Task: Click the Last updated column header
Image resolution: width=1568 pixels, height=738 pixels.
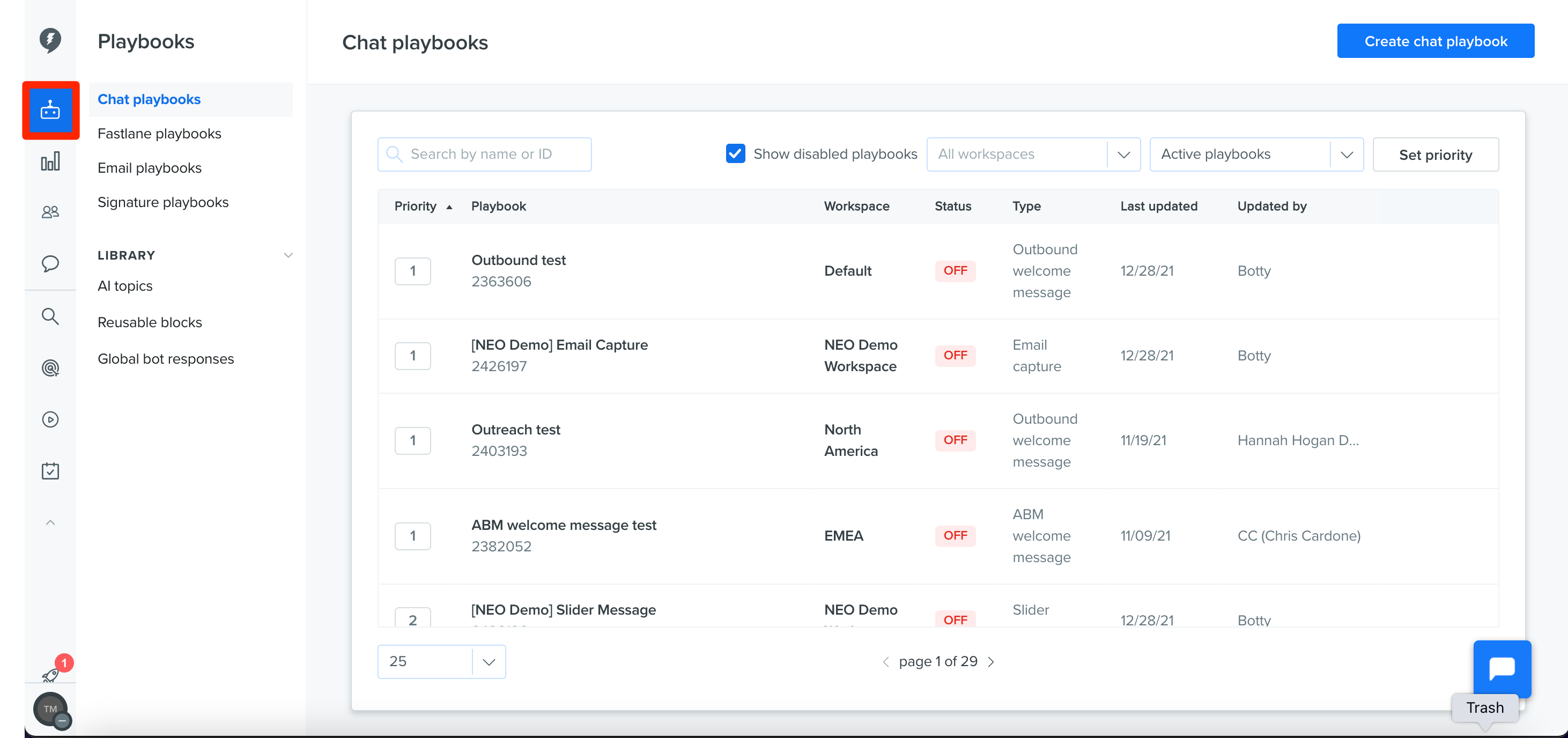Action: 1159,206
